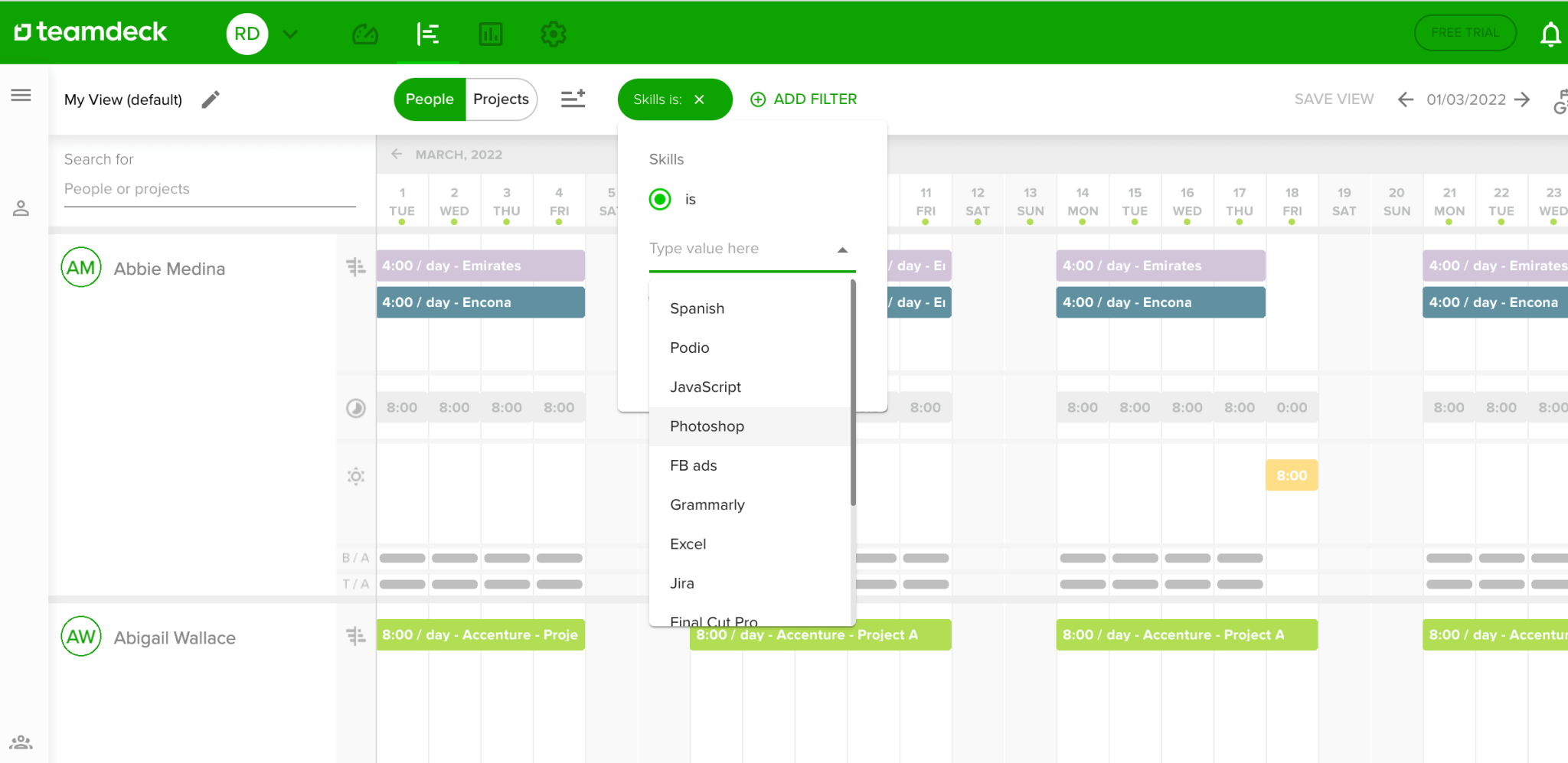The width and height of the screenshot is (1568, 763).
Task: Click the moon availability icon in Abbie's row
Action: click(355, 407)
